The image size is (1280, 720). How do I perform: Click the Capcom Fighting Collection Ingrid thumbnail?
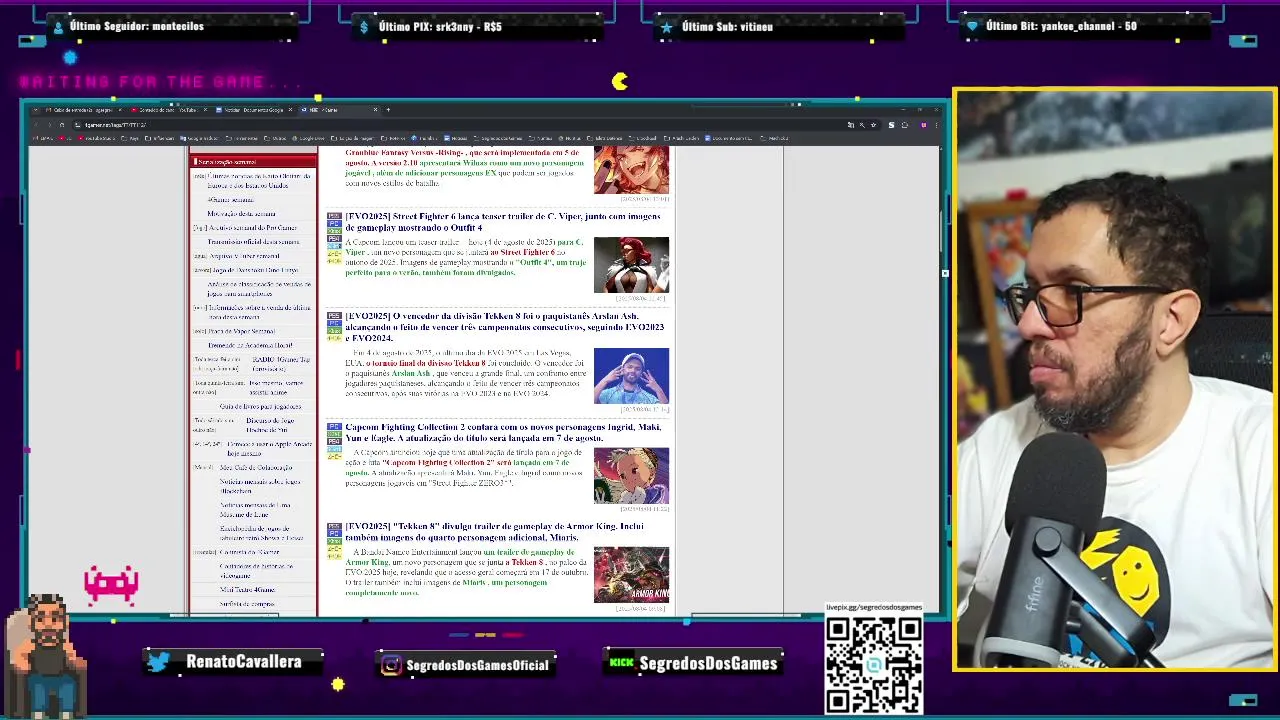point(631,475)
